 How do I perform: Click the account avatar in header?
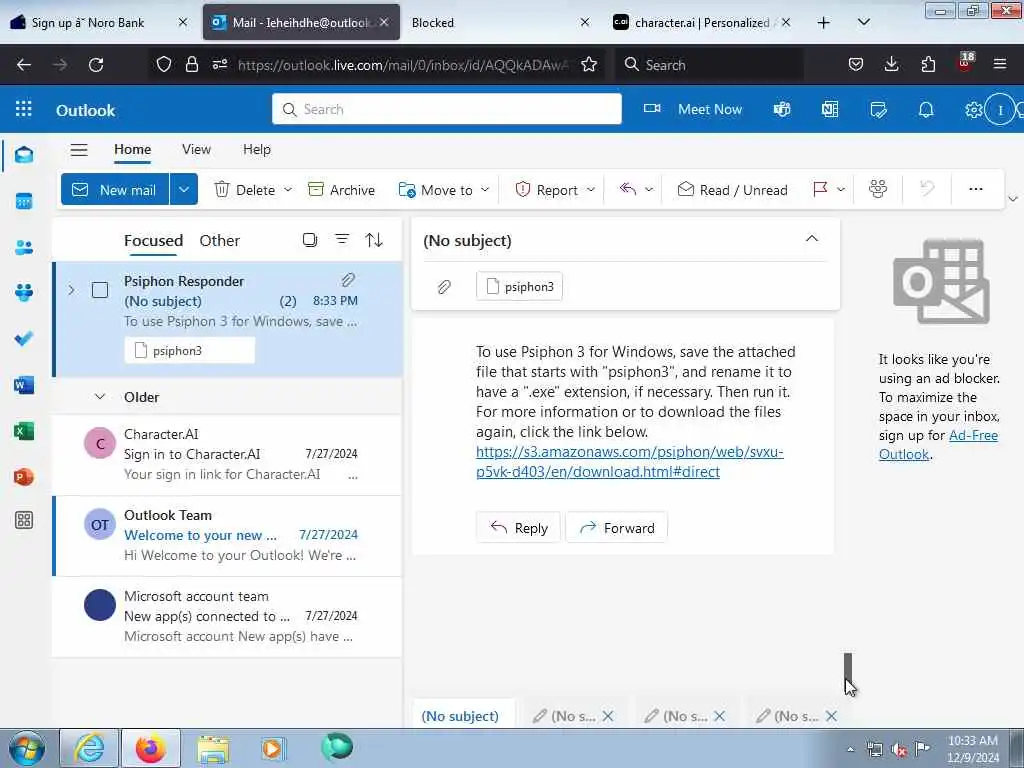click(x=1000, y=110)
